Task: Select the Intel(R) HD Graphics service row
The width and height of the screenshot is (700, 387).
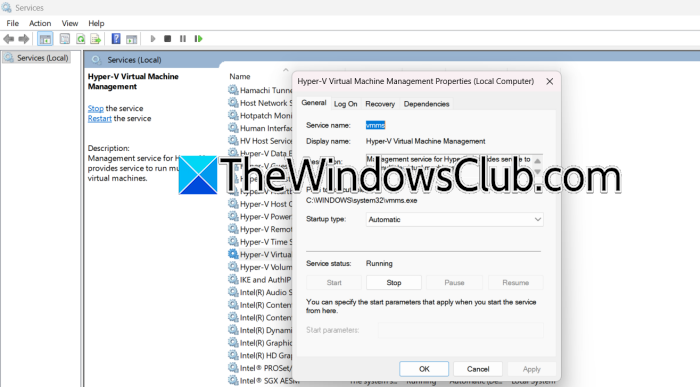Action: (x=260, y=355)
